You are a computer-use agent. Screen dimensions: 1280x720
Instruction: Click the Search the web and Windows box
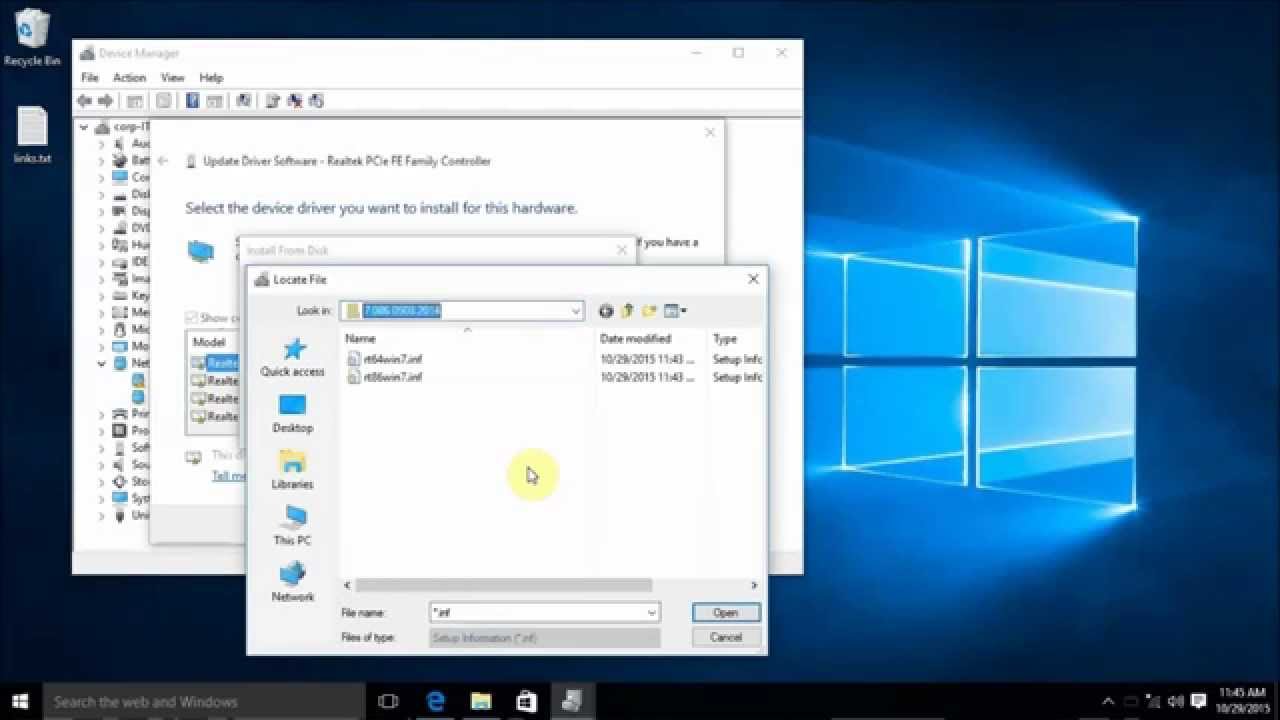point(203,701)
